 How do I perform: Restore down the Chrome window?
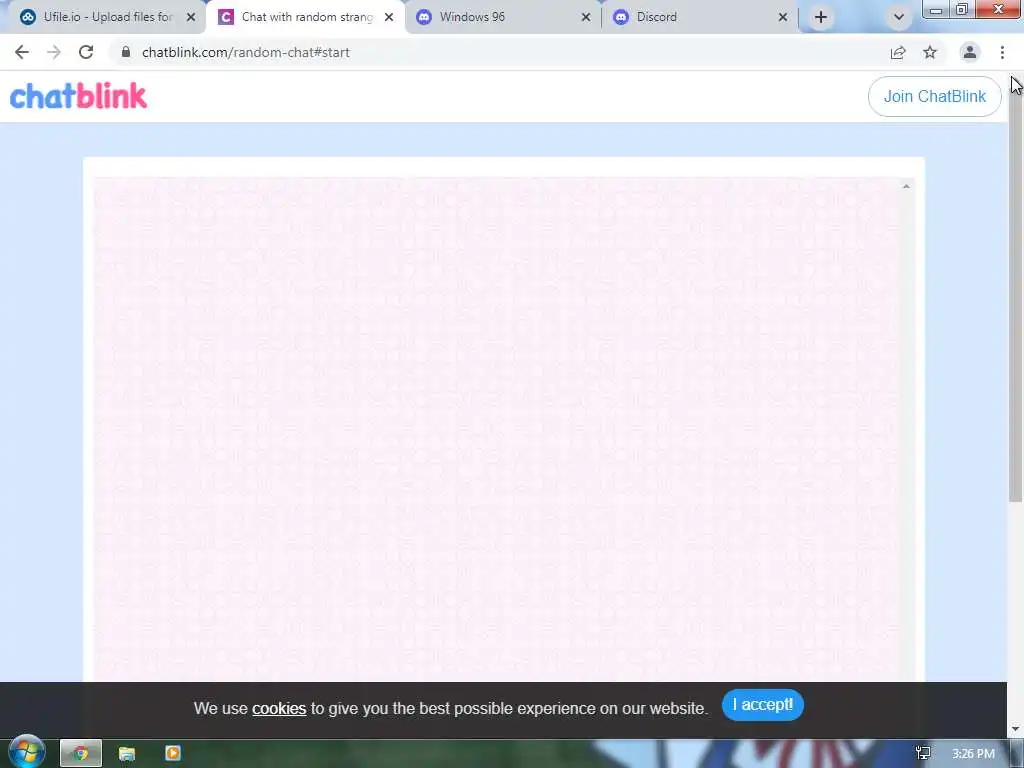[x=962, y=10]
